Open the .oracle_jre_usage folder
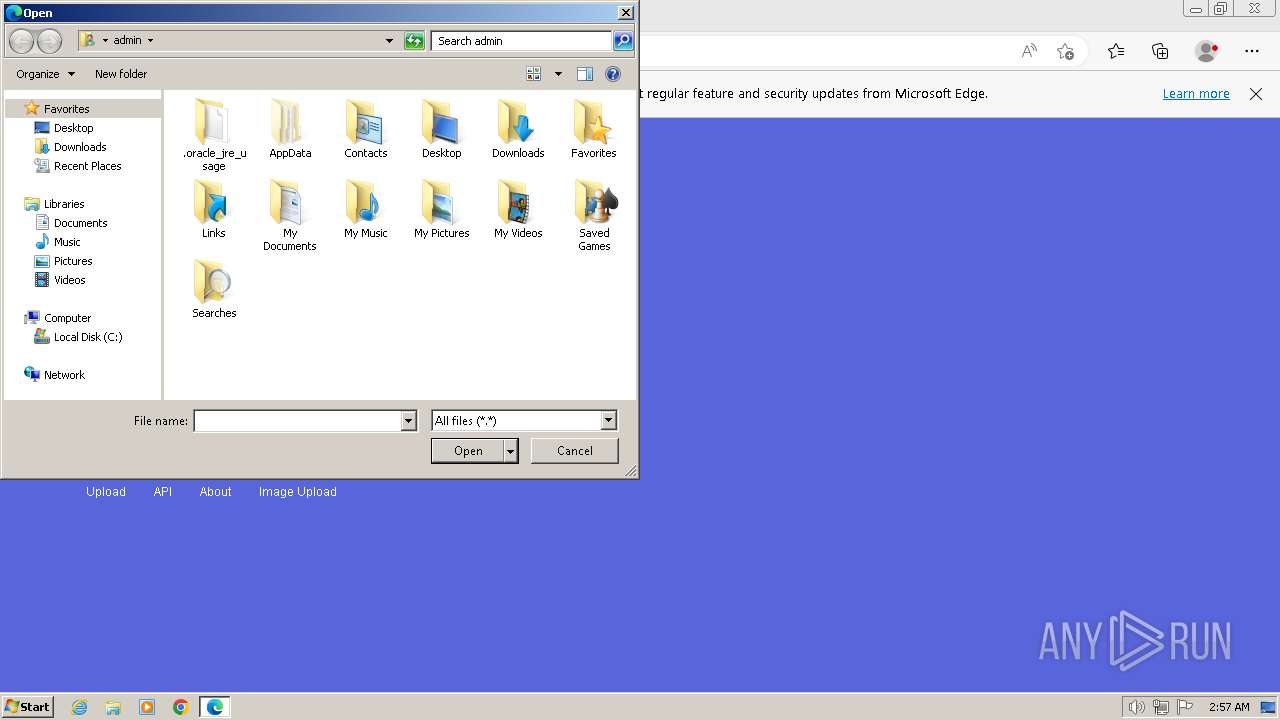The width and height of the screenshot is (1280, 720). pyautogui.click(x=214, y=135)
